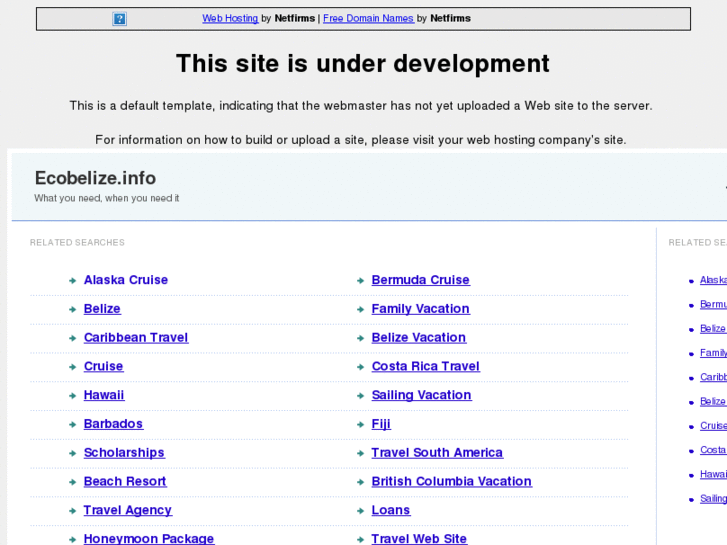Open the bold Belize Vacation link
This screenshot has height=545, width=727.
(x=419, y=337)
